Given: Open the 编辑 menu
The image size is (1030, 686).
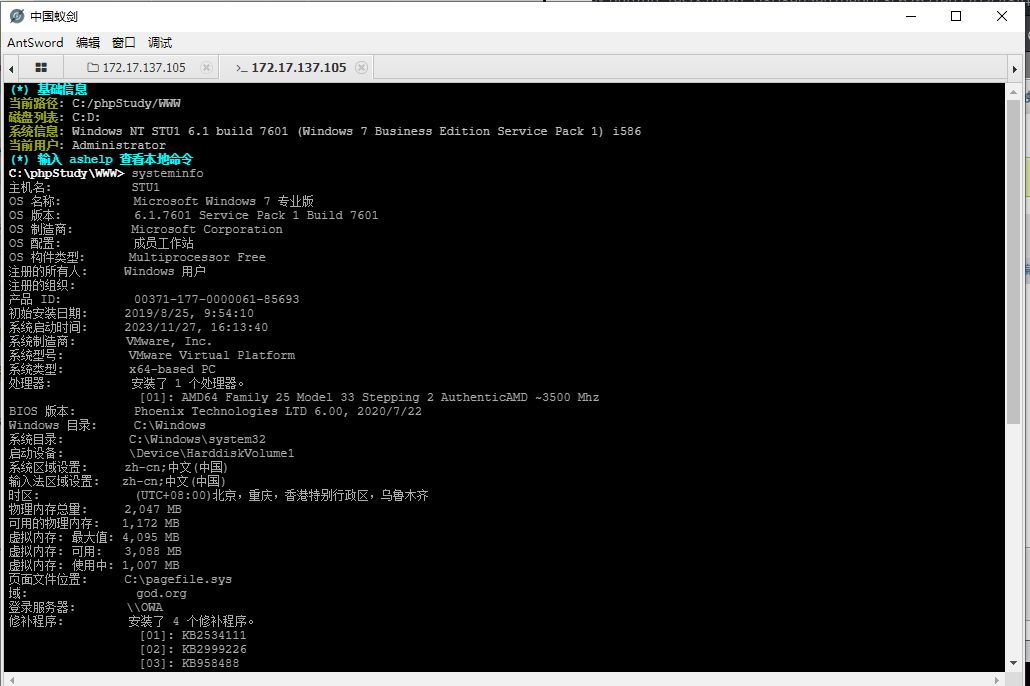Looking at the screenshot, I should coord(88,43).
